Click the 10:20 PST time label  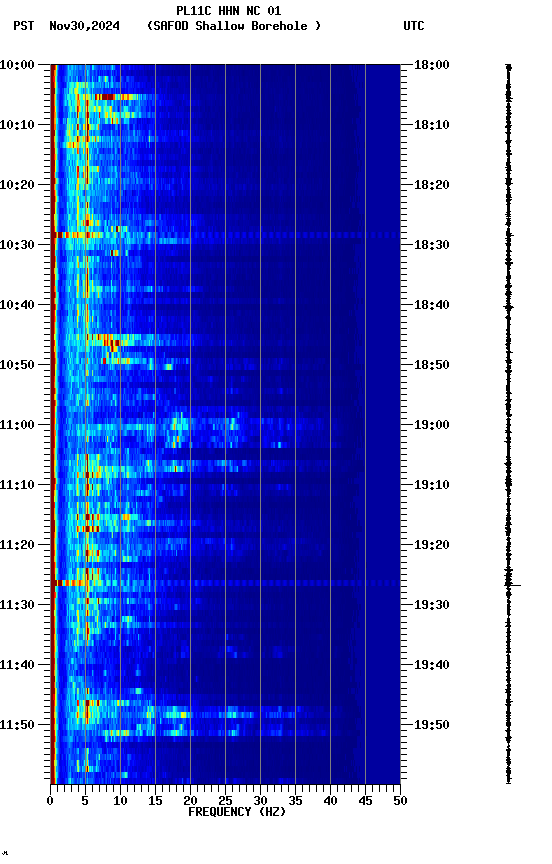pyautogui.click(x=17, y=185)
